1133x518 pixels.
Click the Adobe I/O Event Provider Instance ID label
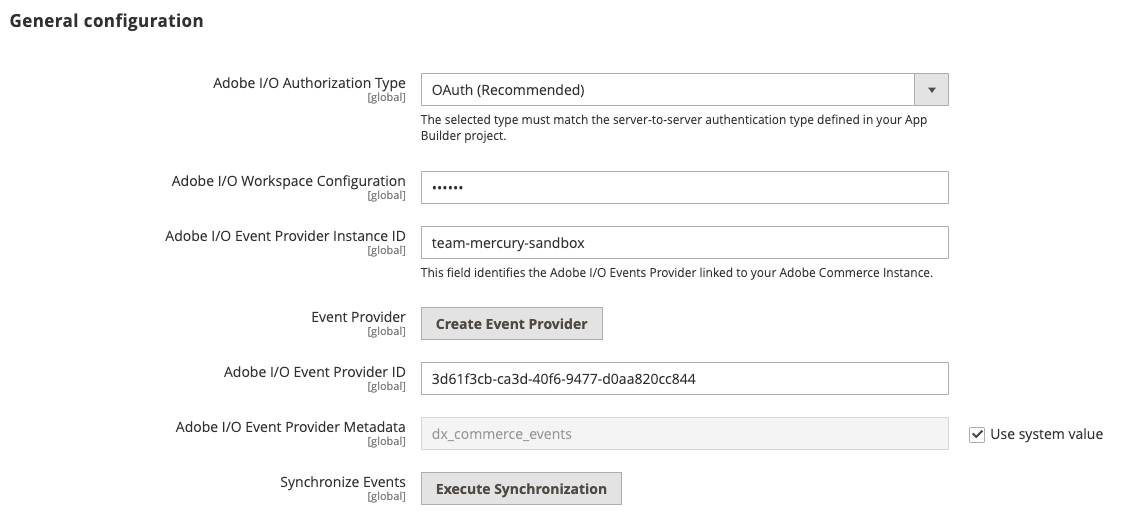285,236
